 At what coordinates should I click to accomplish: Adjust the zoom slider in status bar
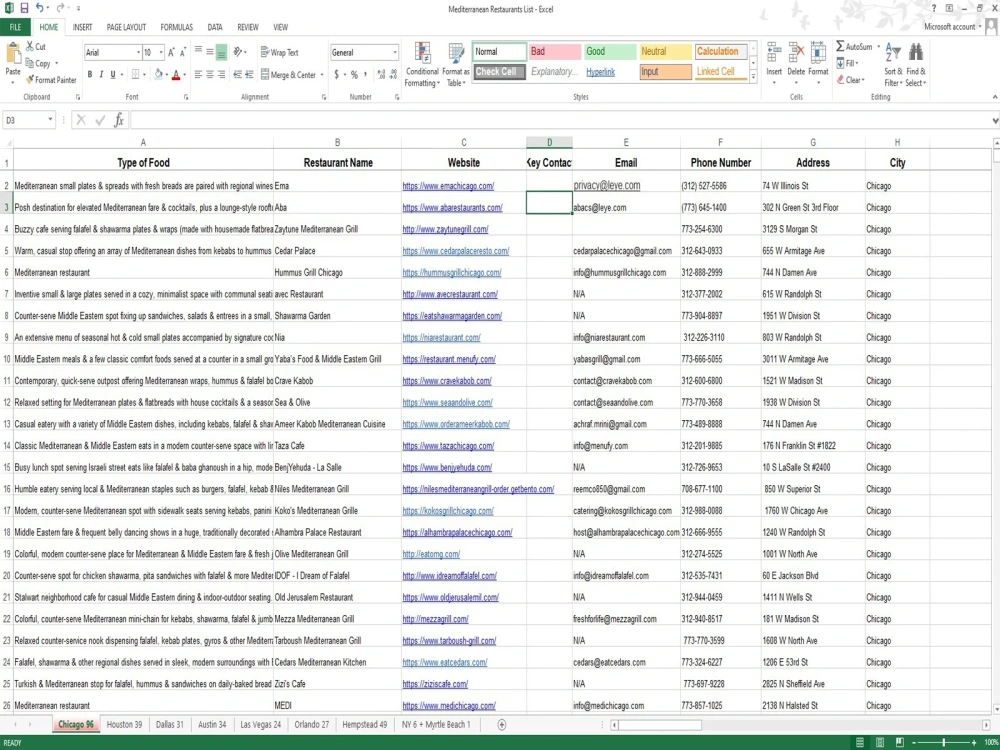point(944,742)
